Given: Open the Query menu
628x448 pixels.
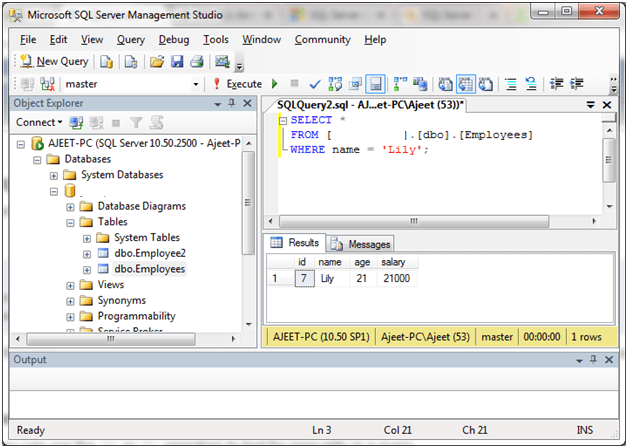Looking at the screenshot, I should [130, 40].
